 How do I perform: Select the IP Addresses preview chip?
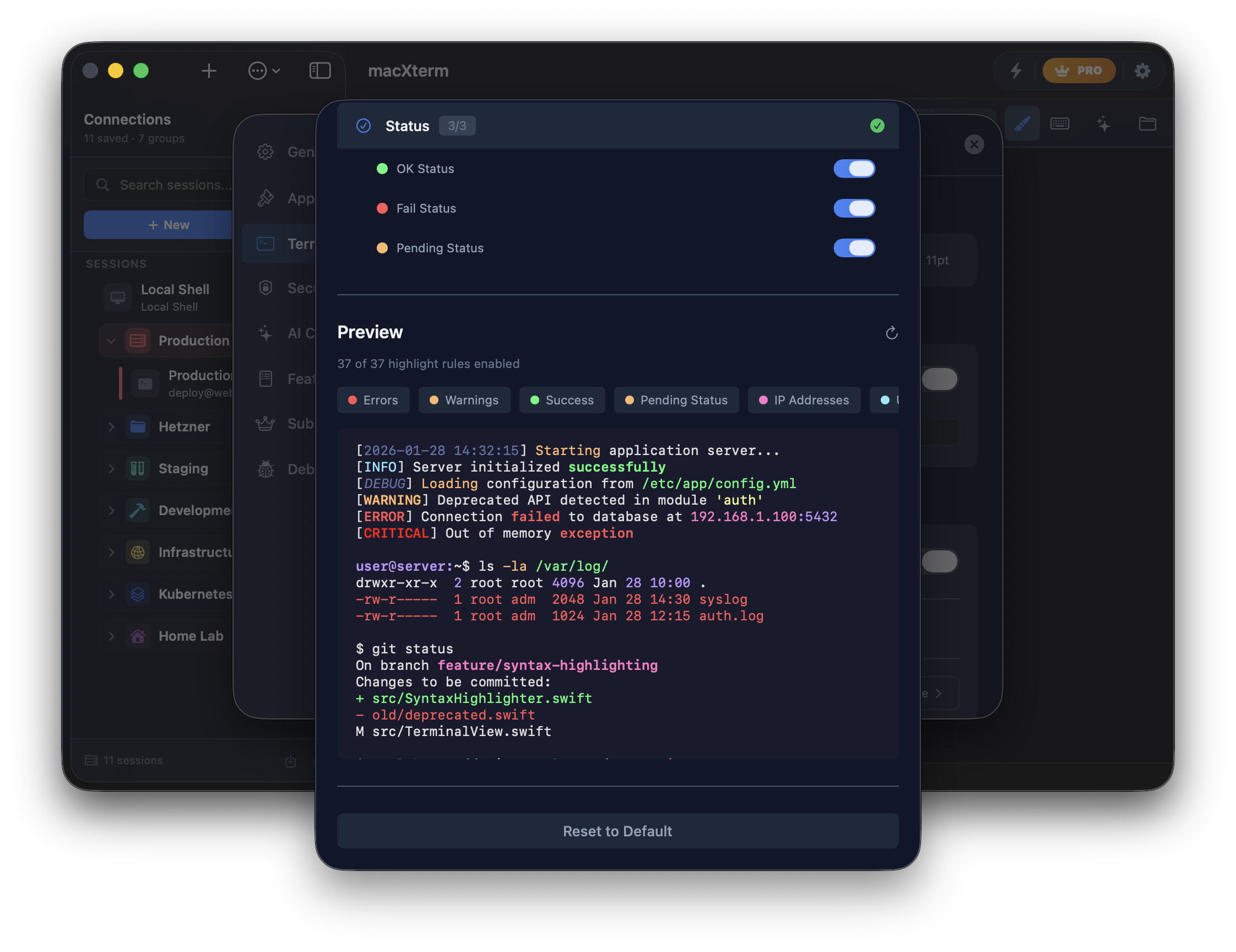point(804,400)
